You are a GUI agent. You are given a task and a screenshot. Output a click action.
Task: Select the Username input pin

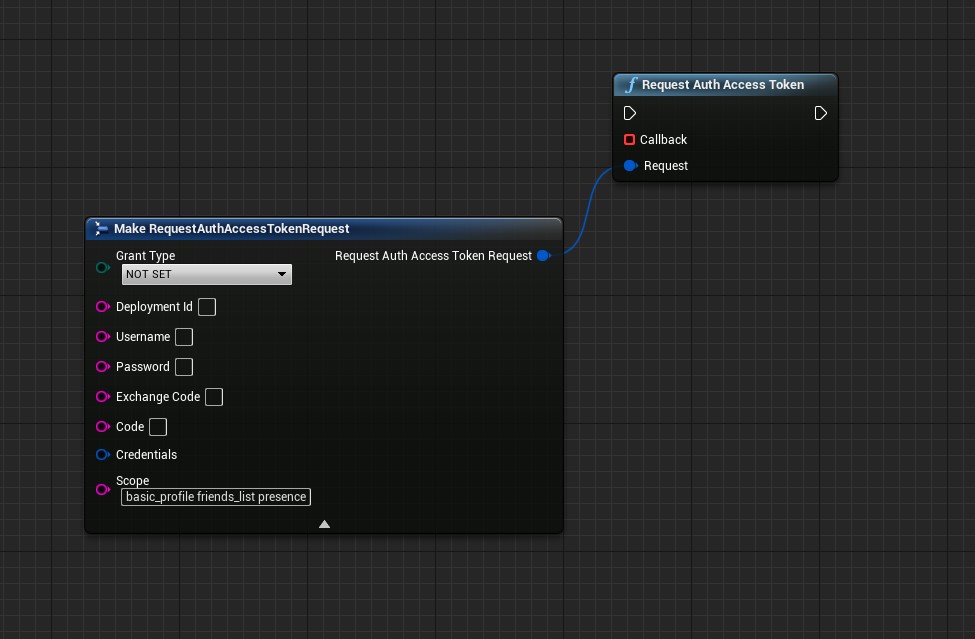click(102, 337)
